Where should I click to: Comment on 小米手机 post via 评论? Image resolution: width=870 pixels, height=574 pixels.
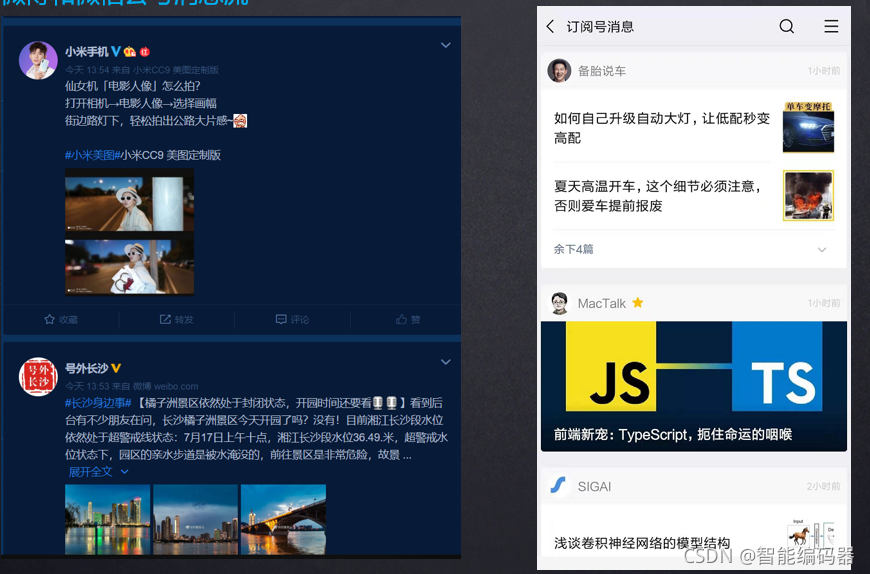pos(292,320)
